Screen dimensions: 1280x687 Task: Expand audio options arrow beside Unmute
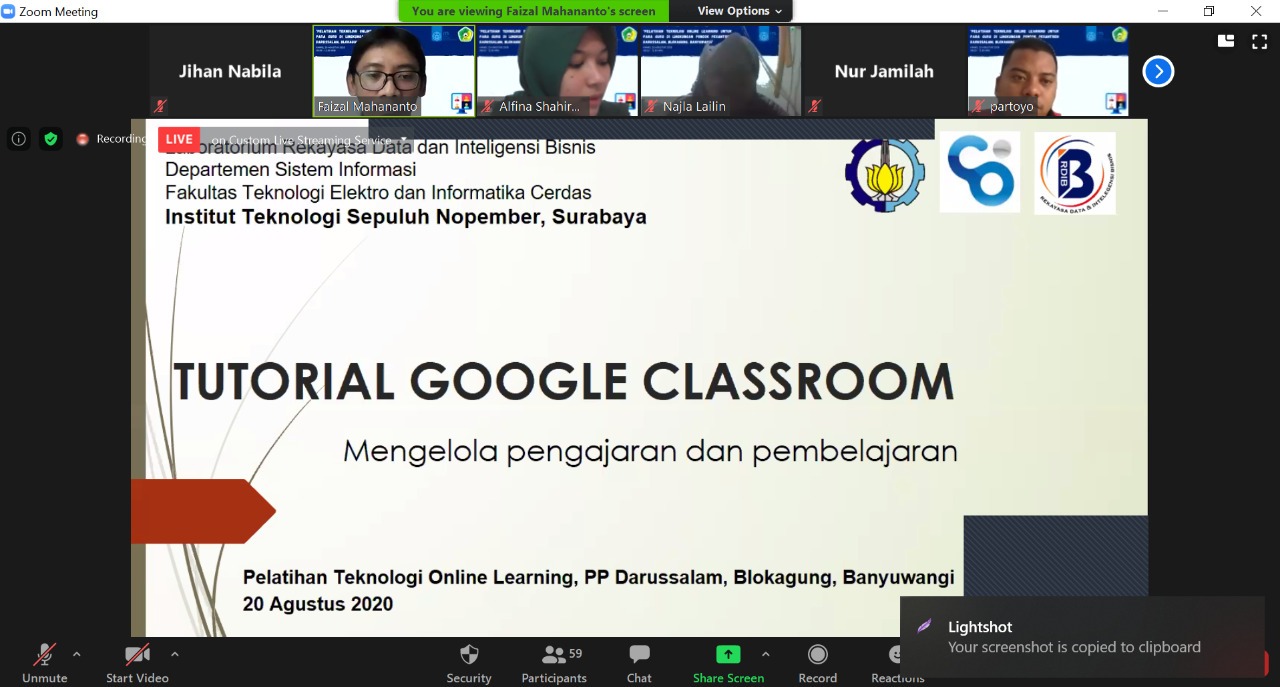pyautogui.click(x=77, y=655)
